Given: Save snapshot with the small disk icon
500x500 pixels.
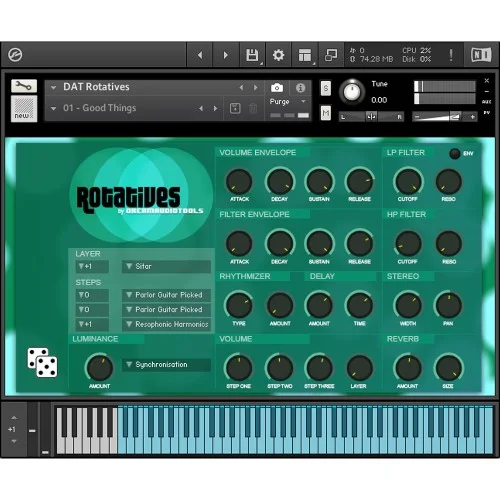Looking at the screenshot, I should click(235, 108).
